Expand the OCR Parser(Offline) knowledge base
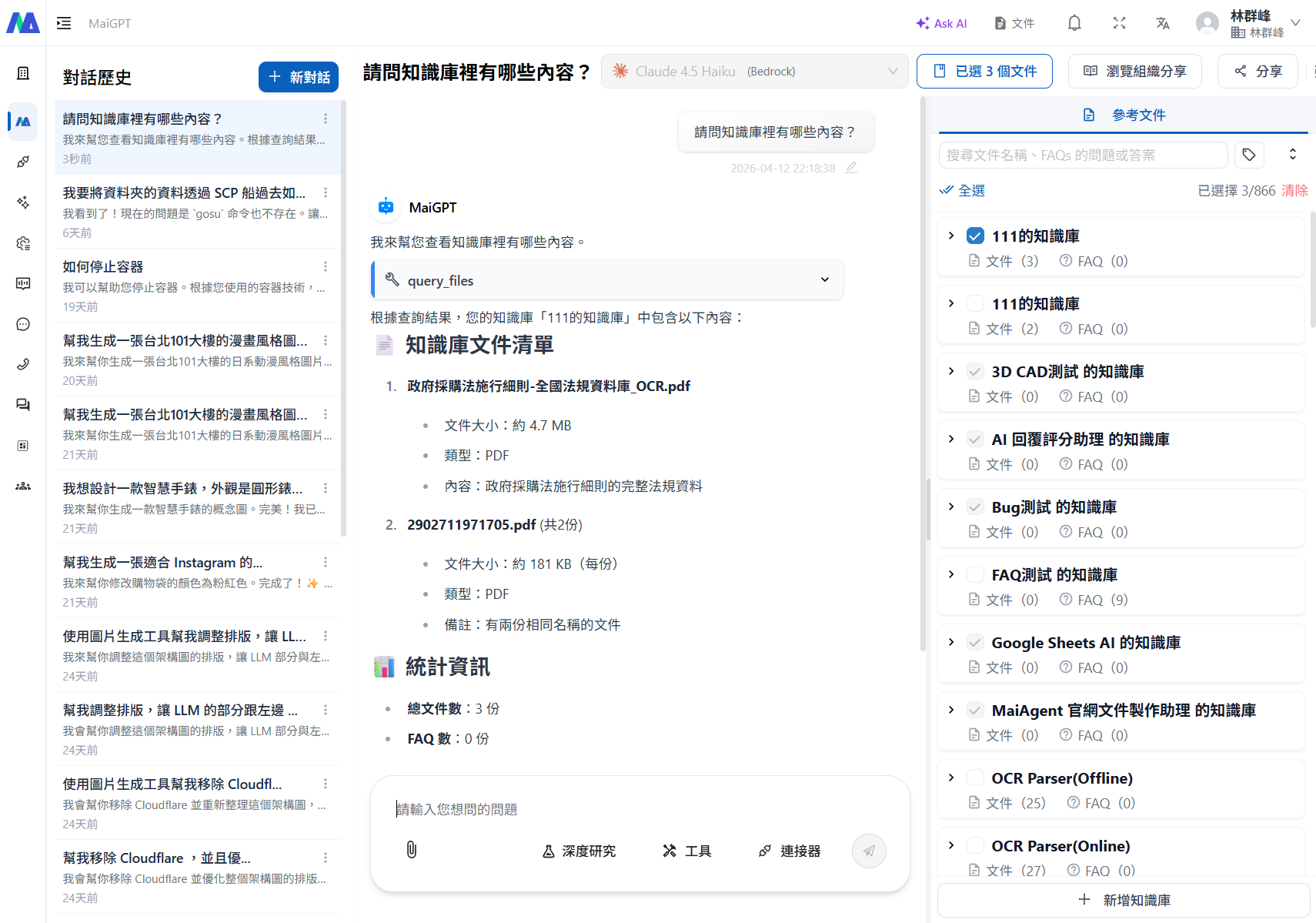 (x=950, y=778)
